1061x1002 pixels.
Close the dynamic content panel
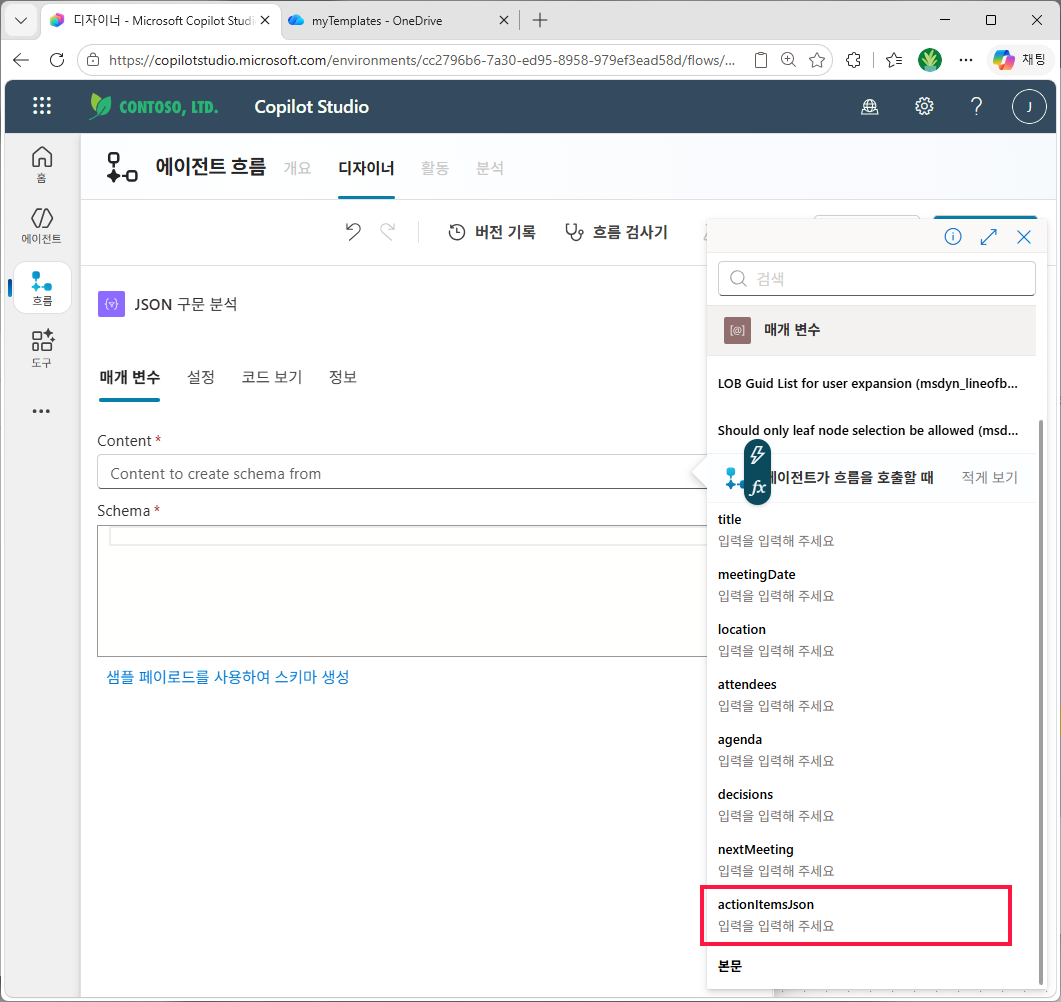[1024, 237]
